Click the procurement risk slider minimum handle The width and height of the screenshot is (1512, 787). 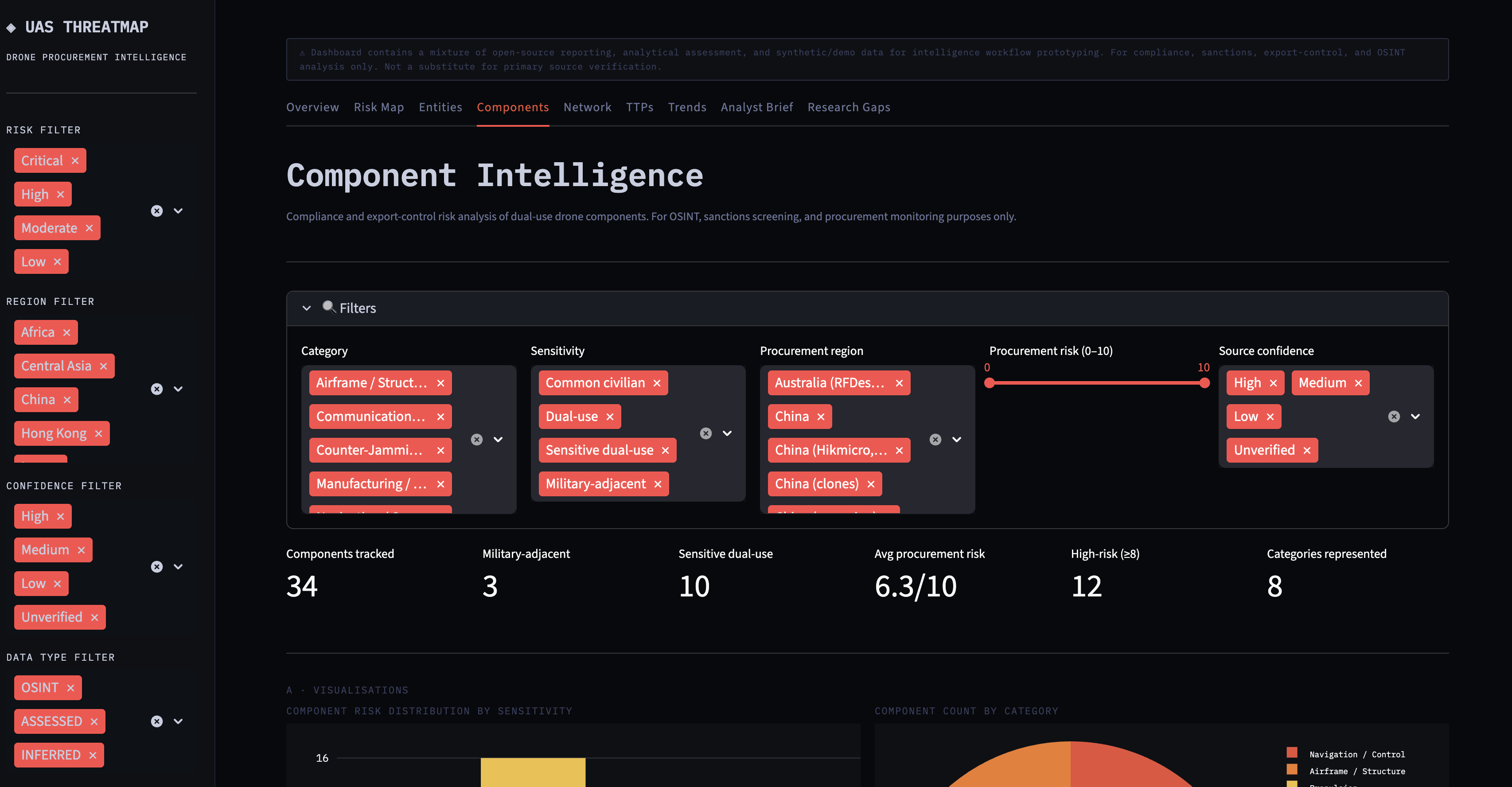[x=990, y=383]
